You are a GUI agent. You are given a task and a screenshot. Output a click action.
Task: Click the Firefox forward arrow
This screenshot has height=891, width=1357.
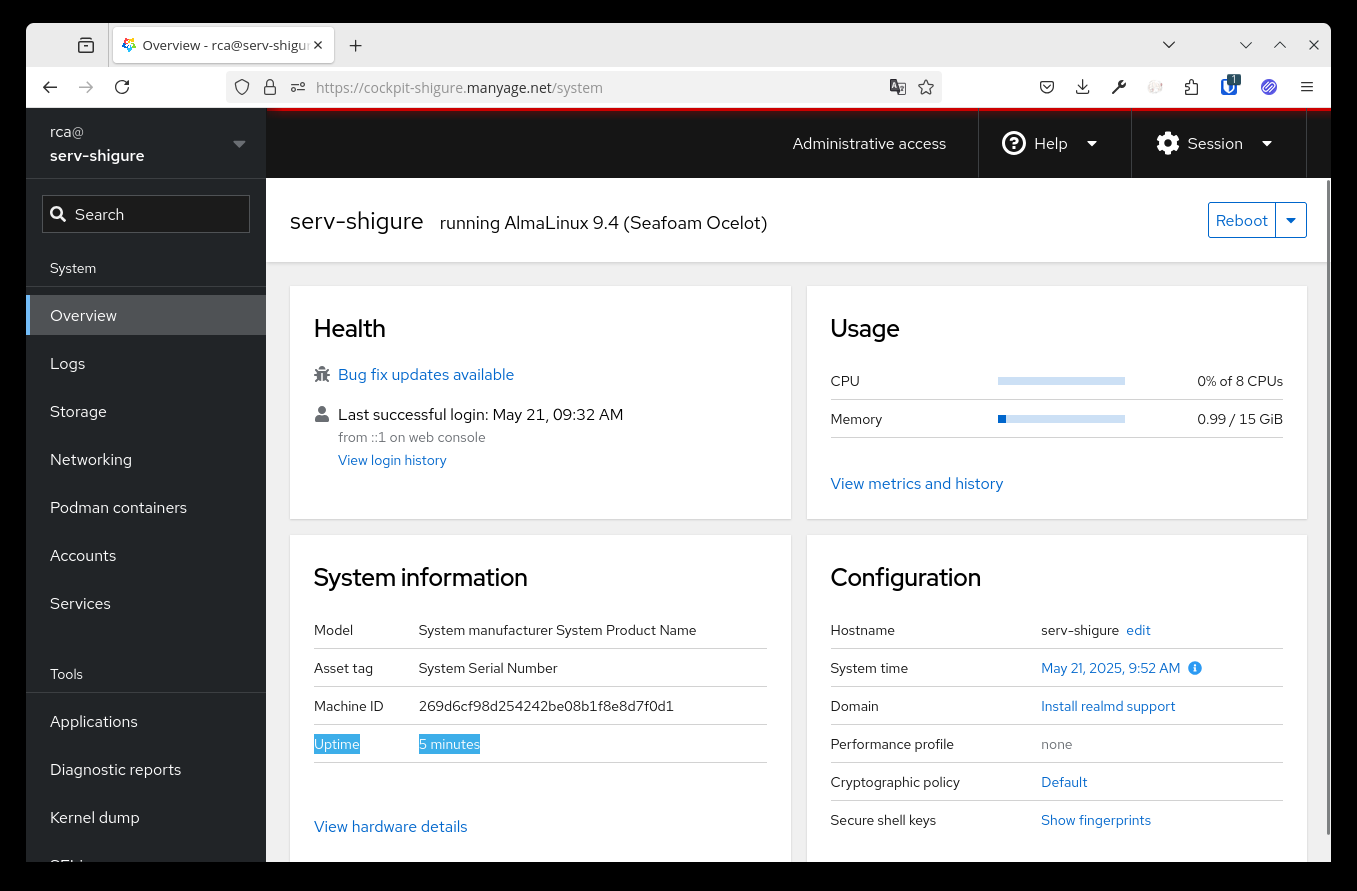click(86, 87)
